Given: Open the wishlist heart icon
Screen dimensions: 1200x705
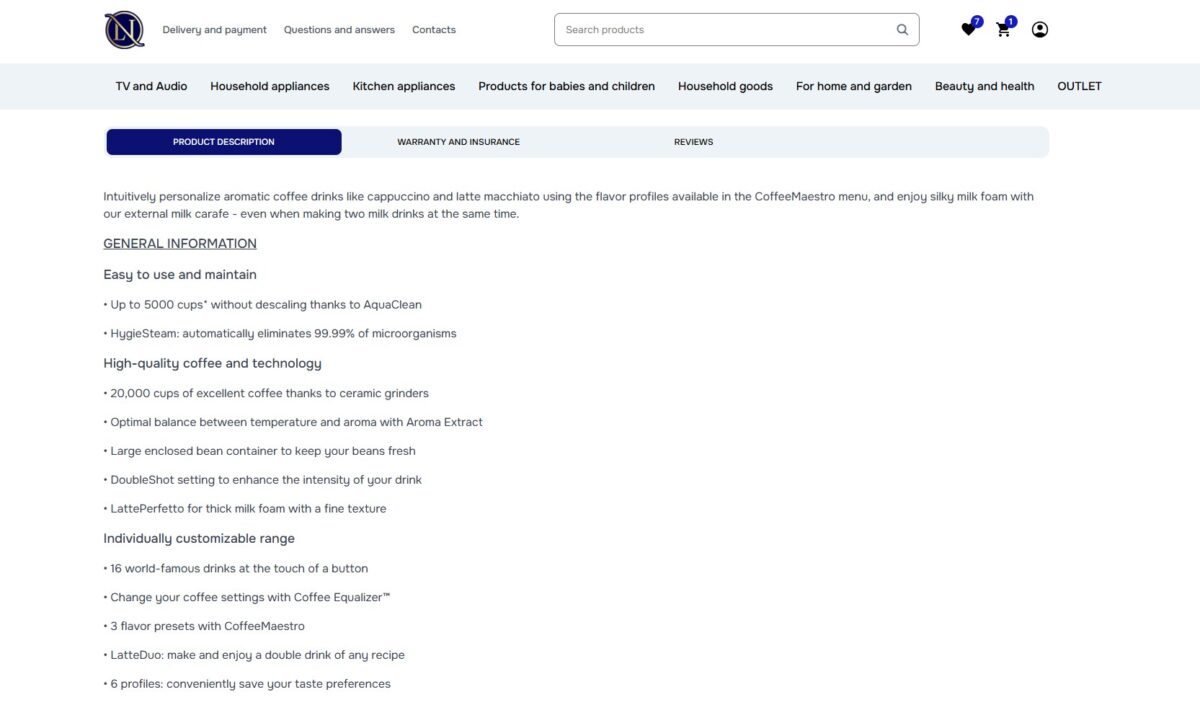Looking at the screenshot, I should [968, 30].
